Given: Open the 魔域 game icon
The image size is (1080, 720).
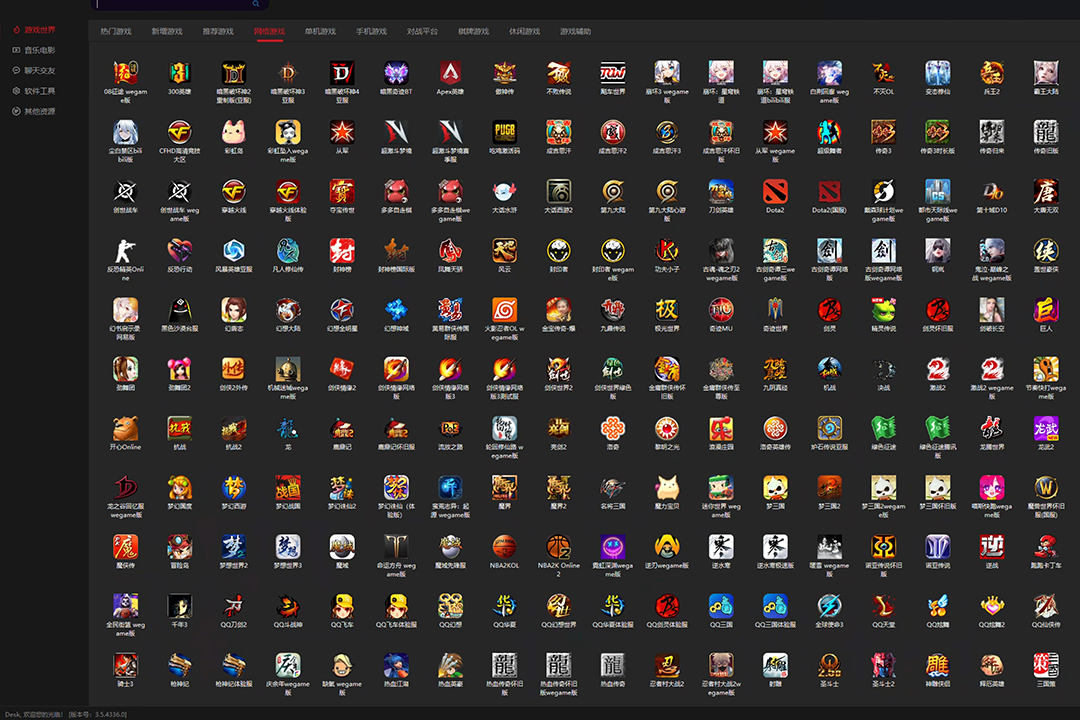Looking at the screenshot, I should [342, 546].
